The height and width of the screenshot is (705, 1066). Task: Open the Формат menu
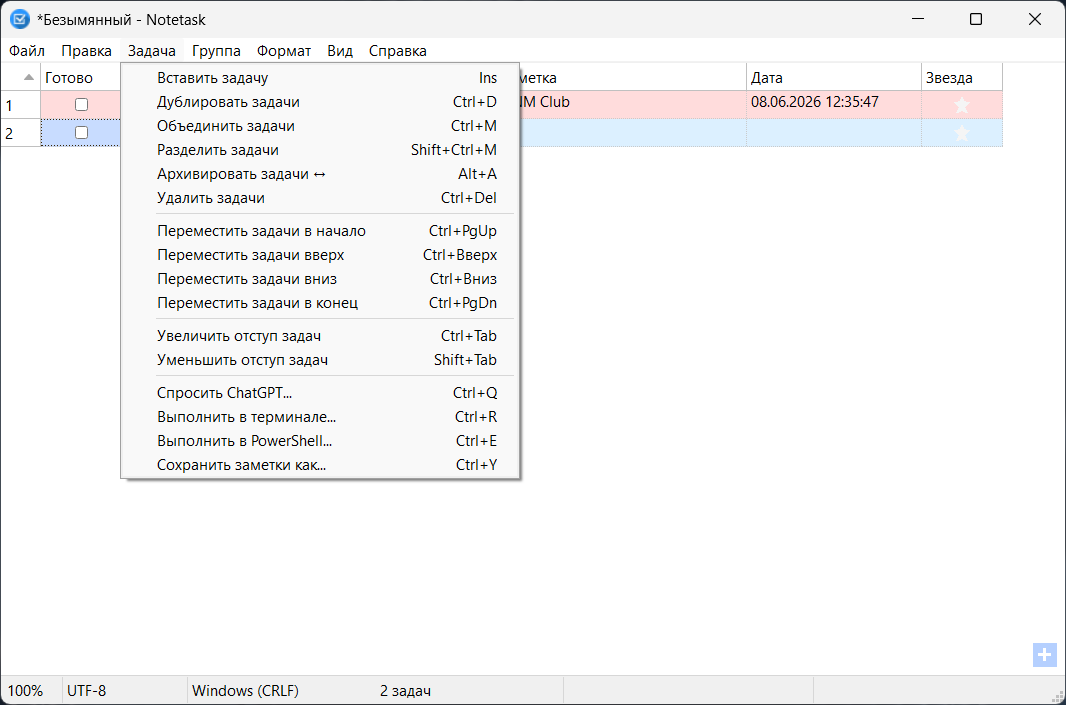pyautogui.click(x=283, y=51)
